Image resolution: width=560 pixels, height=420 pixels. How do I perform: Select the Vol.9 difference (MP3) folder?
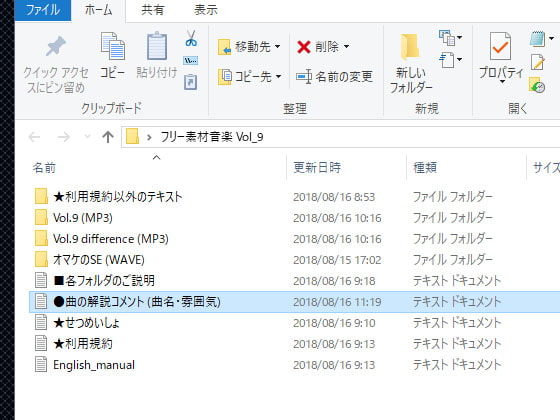111,239
